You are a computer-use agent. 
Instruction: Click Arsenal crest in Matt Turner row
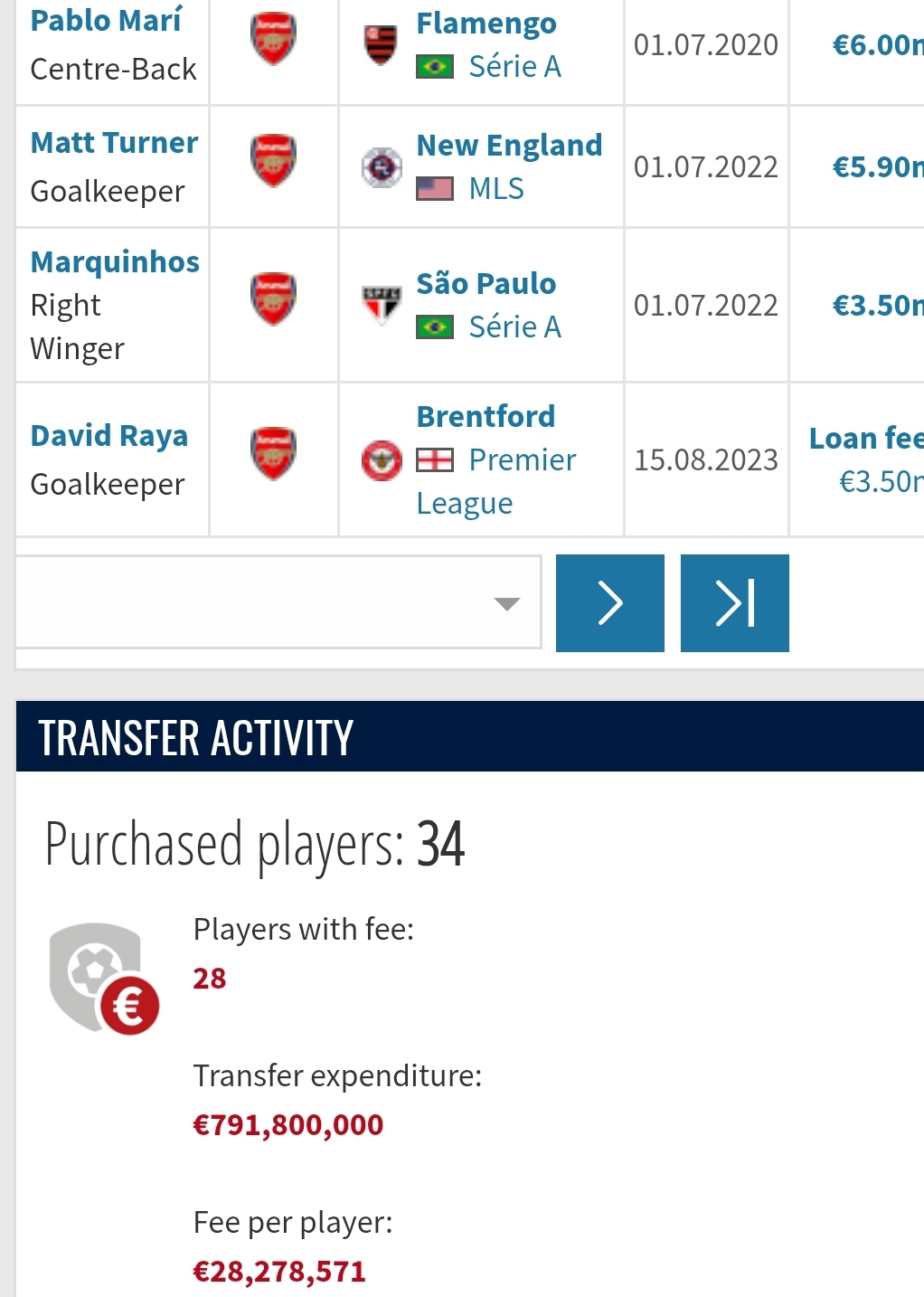pos(273,161)
